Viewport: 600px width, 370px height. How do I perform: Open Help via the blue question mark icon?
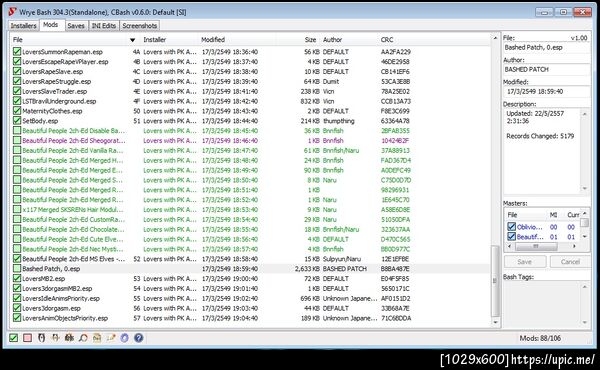point(139,338)
